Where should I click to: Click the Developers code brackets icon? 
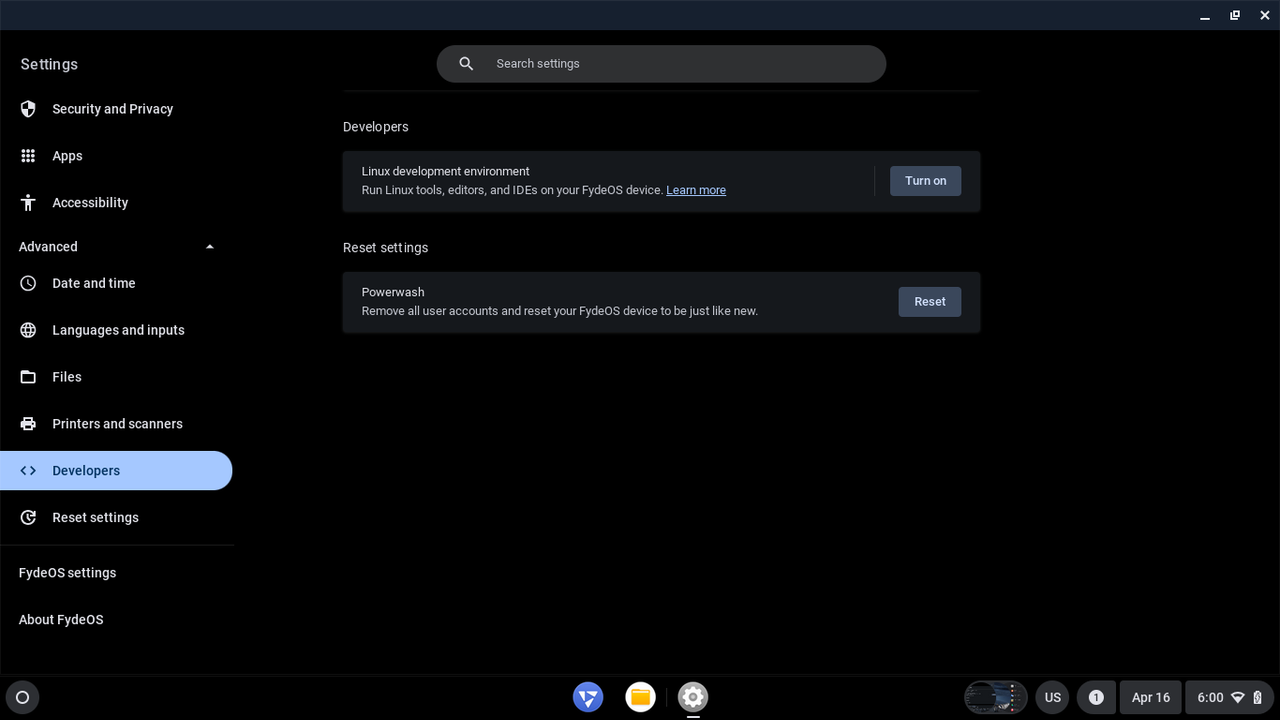click(x=28, y=471)
